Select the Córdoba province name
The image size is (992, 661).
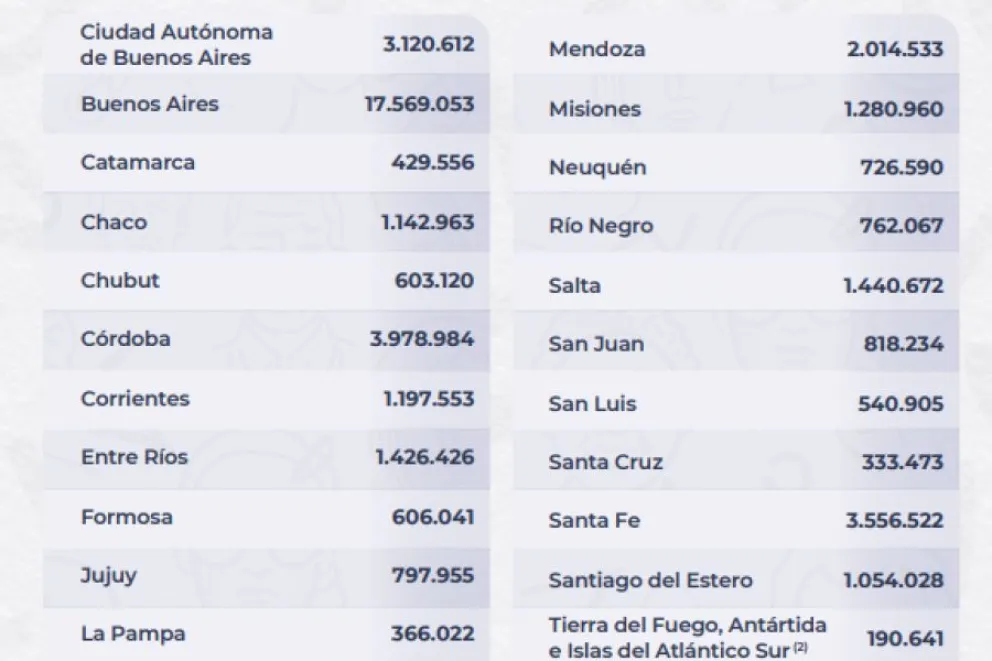(x=126, y=338)
